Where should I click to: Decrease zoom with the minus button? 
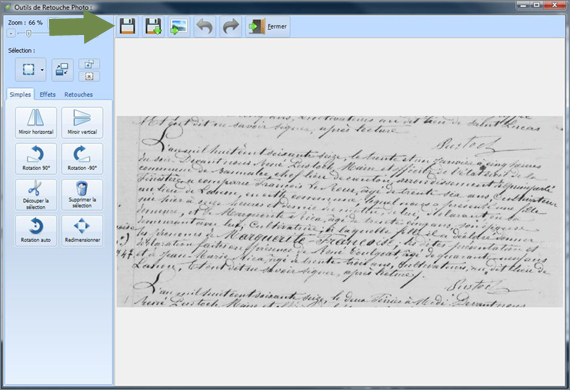coord(11,33)
